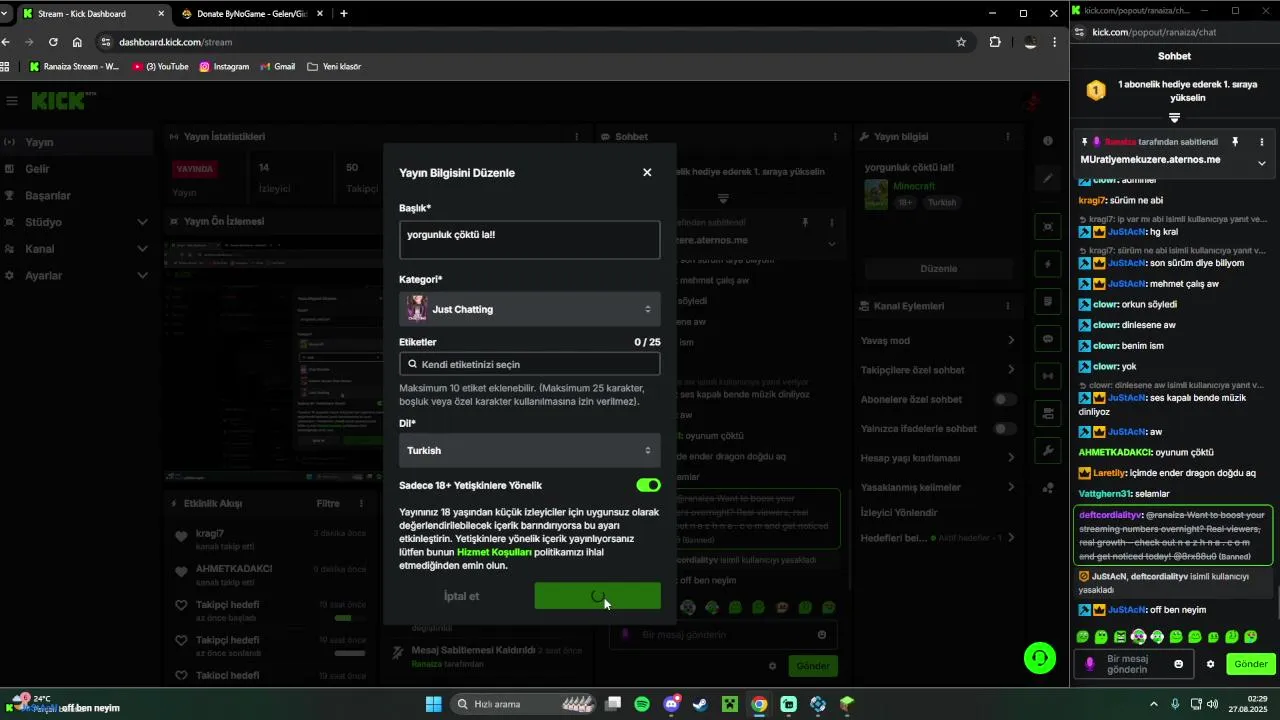Click the Minecraft category link in Yayın bilgisi
Screen dimensions: 1280x720
(913, 187)
